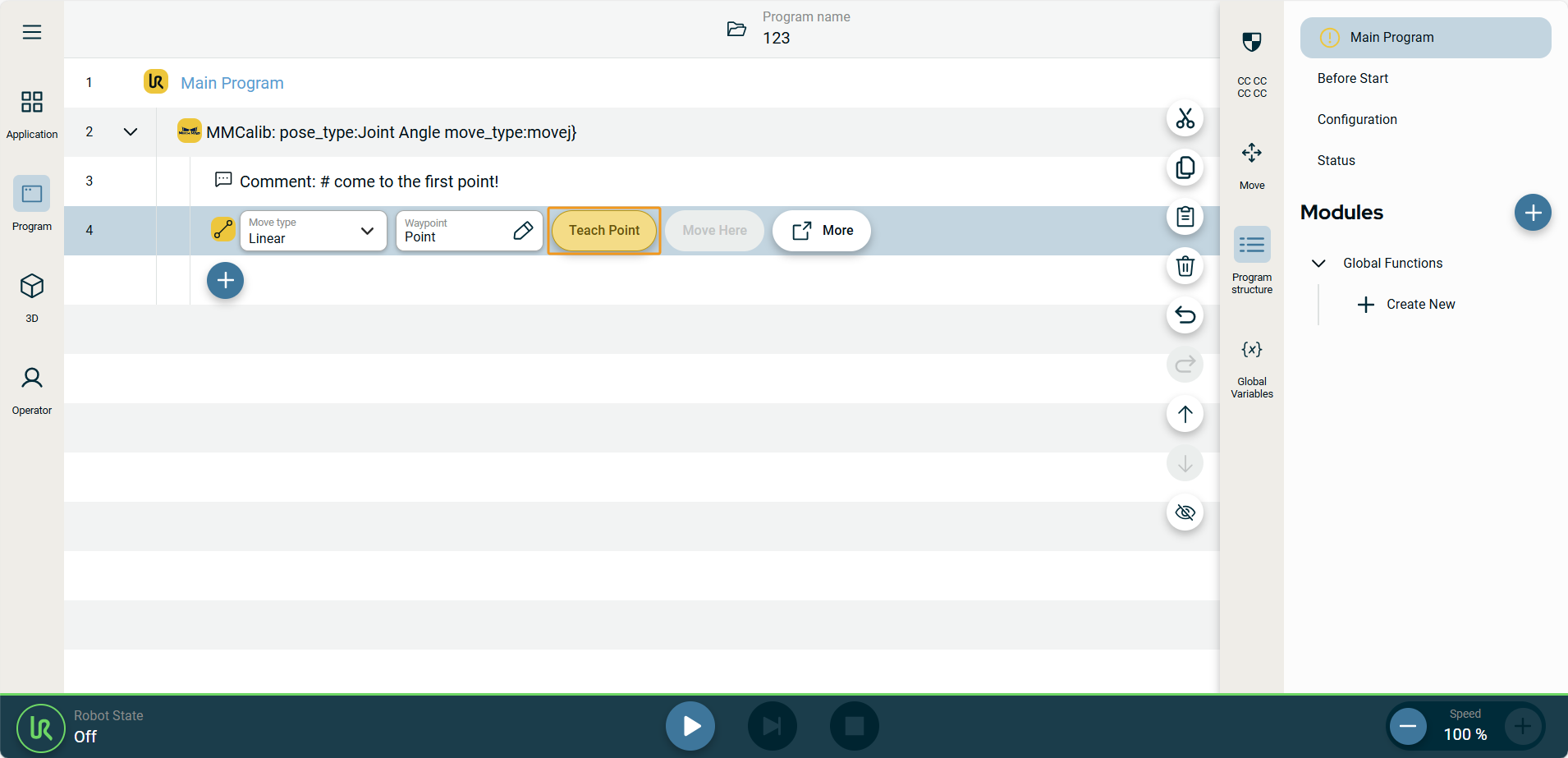Viewport: 1568px width, 758px height.
Task: Add a new module
Action: pos(1533,213)
